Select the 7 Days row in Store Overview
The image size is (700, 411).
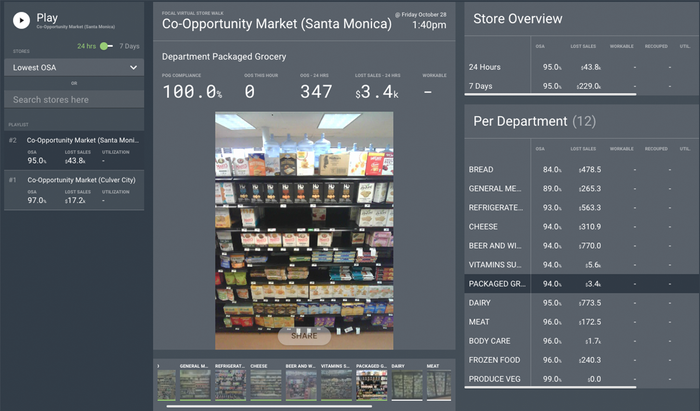[x=582, y=86]
